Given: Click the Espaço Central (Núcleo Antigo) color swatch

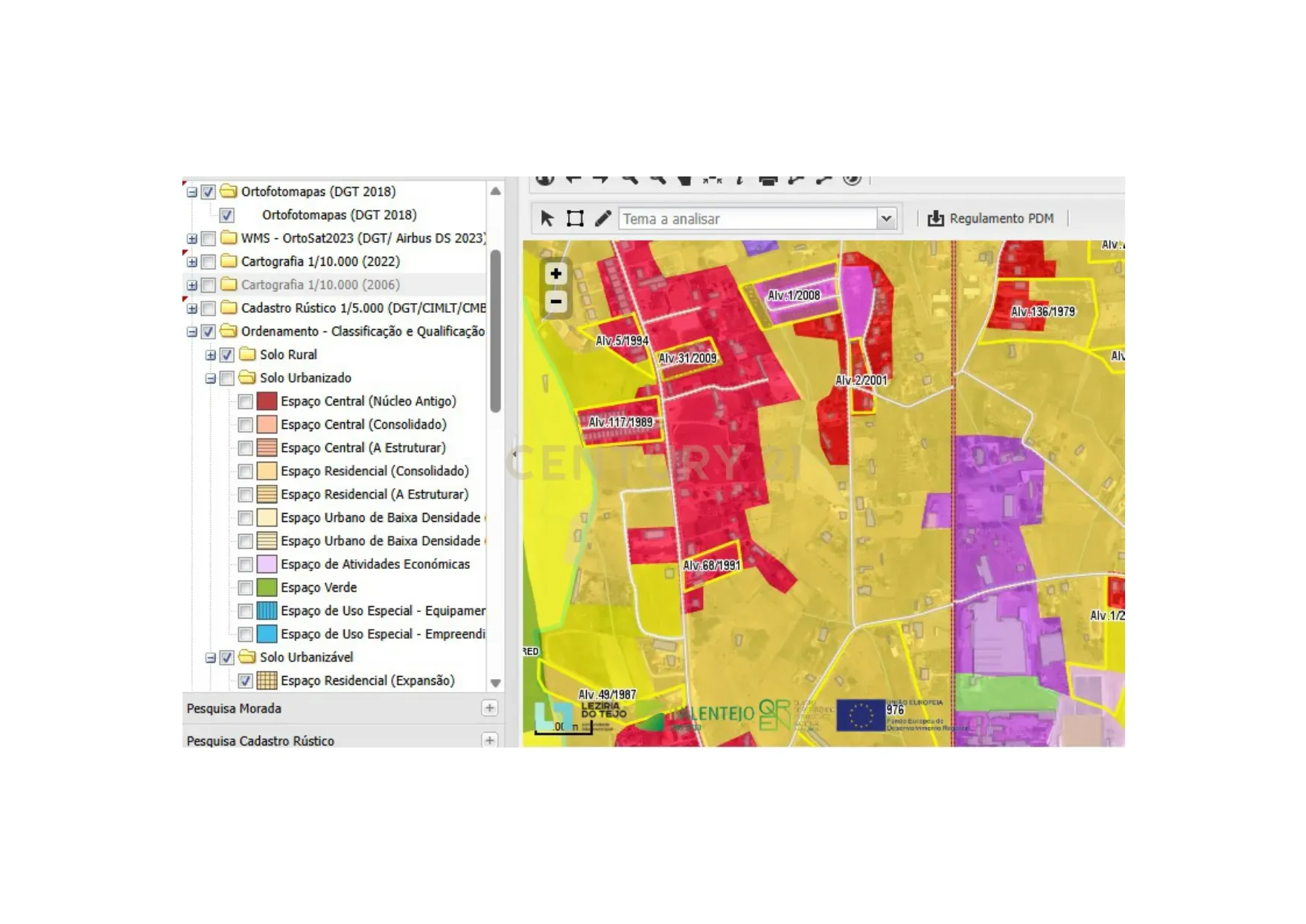Looking at the screenshot, I should click(x=267, y=401).
